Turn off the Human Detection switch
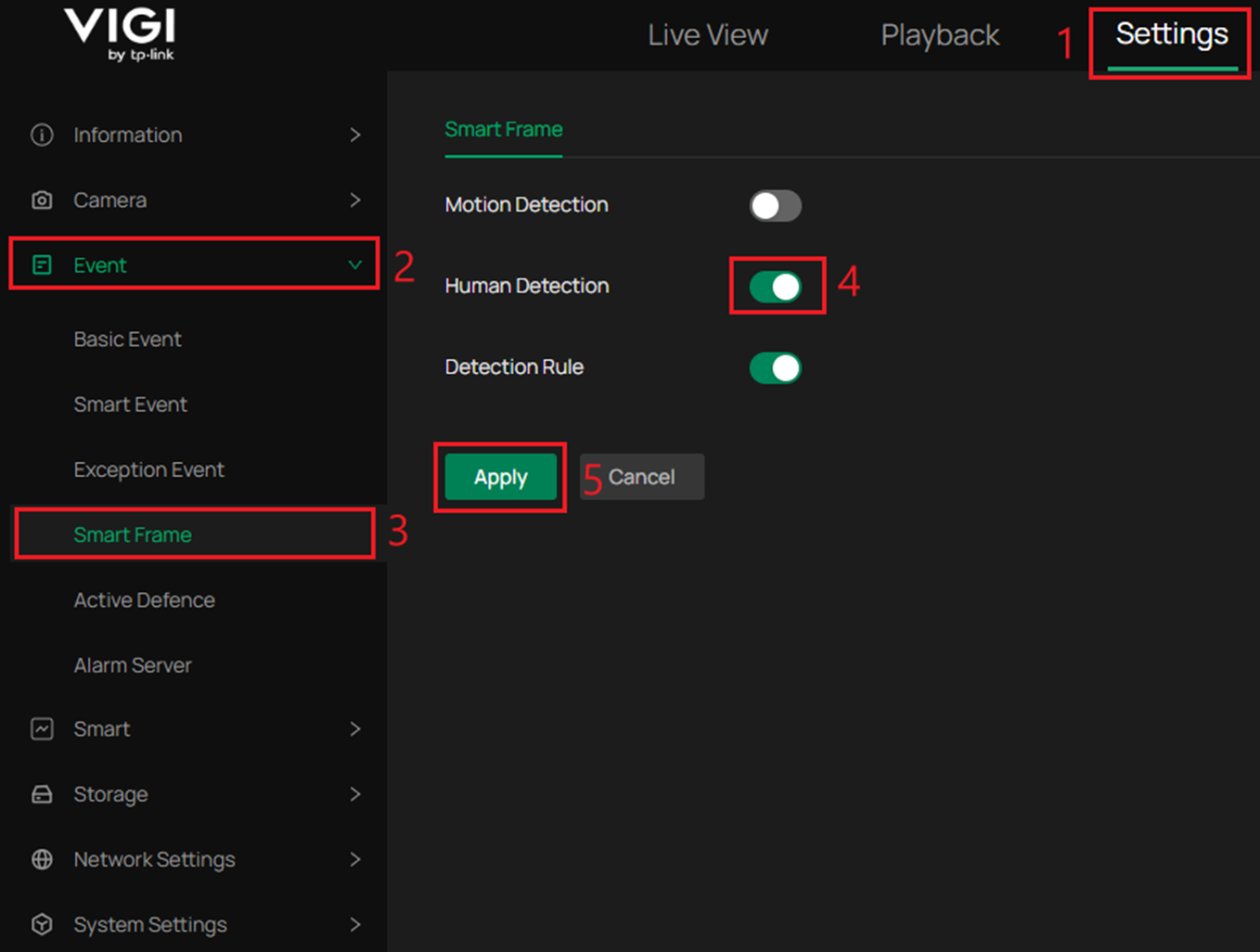This screenshot has height=952, width=1260. pos(776,287)
